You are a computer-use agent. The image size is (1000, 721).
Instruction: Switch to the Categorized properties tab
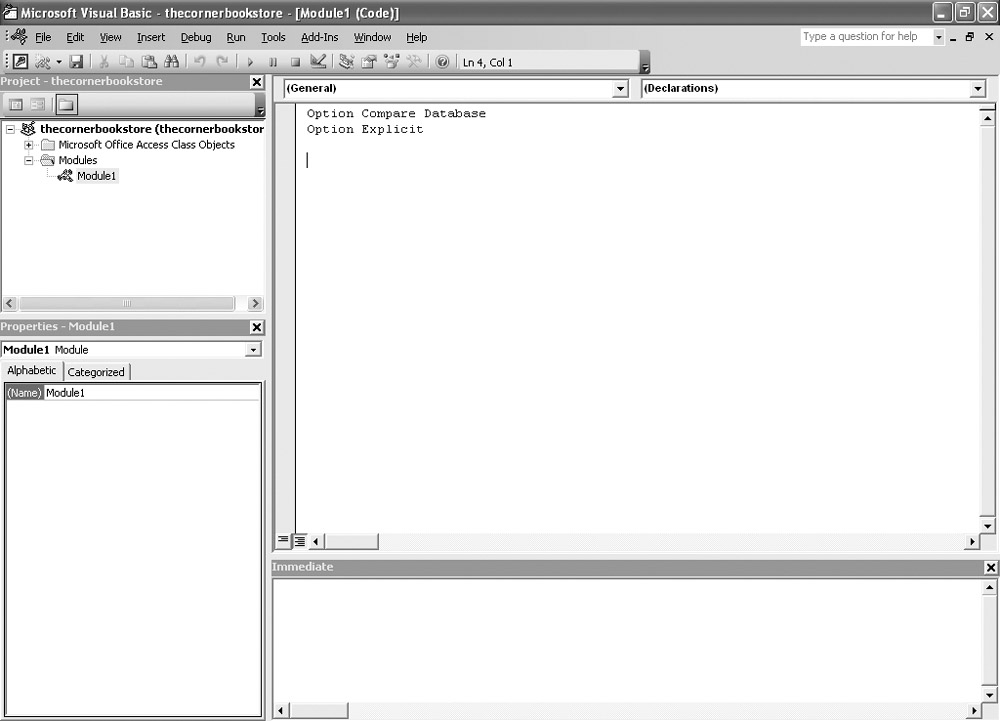click(x=96, y=372)
